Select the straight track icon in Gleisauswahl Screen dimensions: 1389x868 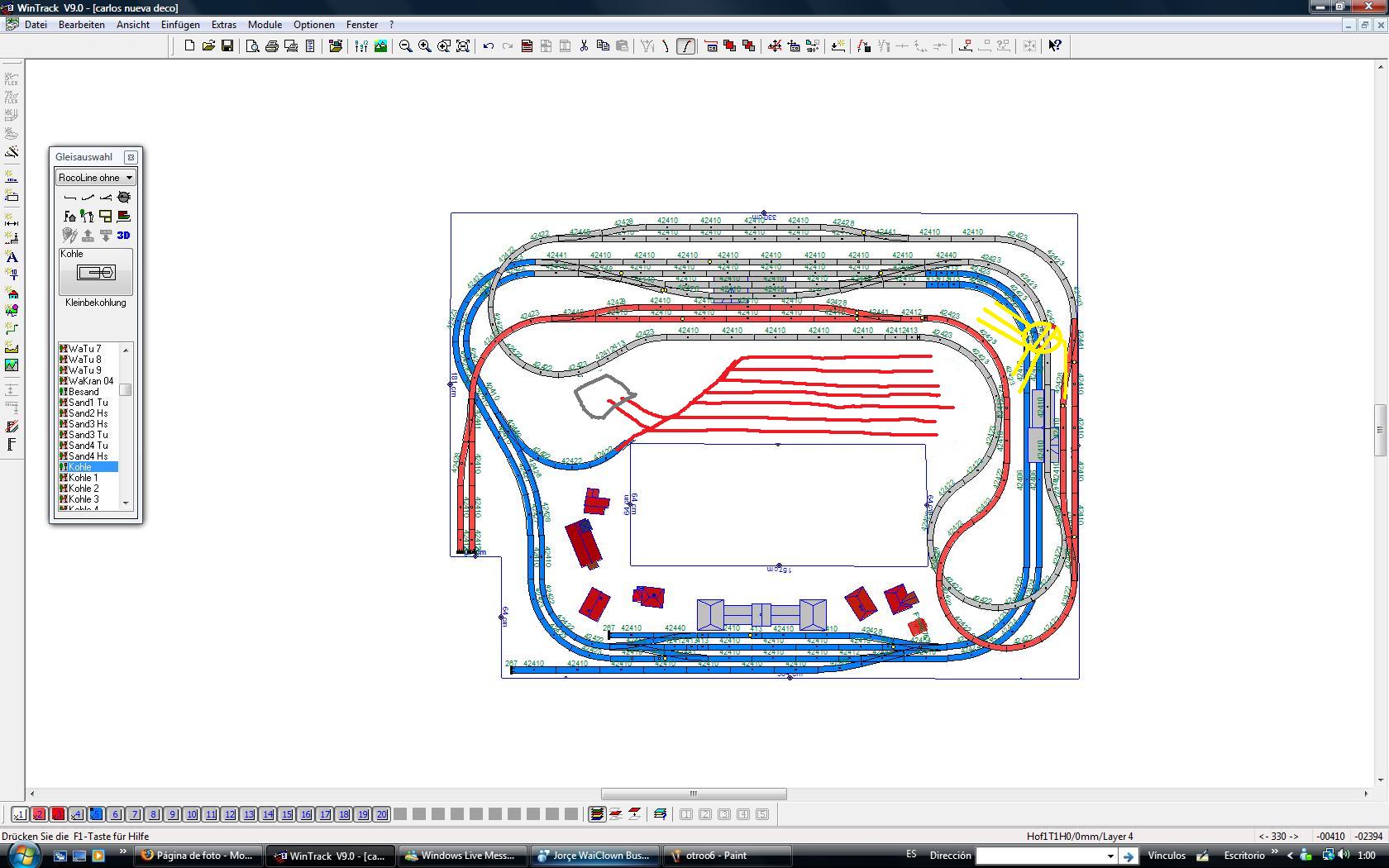pos(70,198)
